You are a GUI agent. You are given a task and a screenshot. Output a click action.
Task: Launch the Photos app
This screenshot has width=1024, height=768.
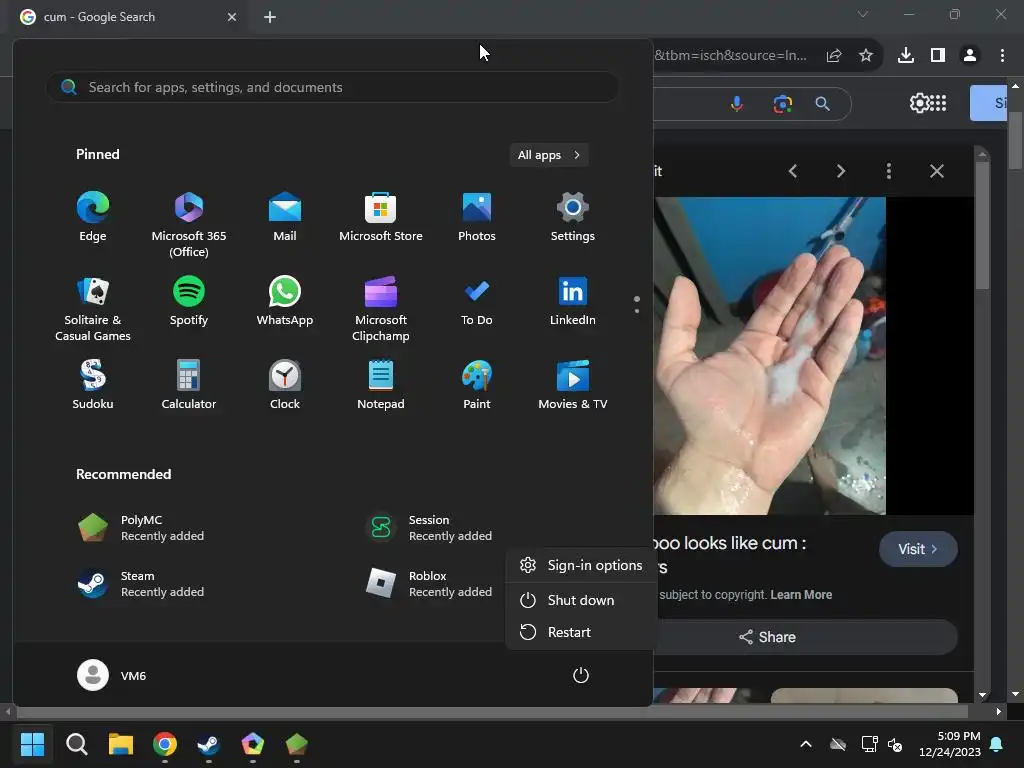[477, 217]
